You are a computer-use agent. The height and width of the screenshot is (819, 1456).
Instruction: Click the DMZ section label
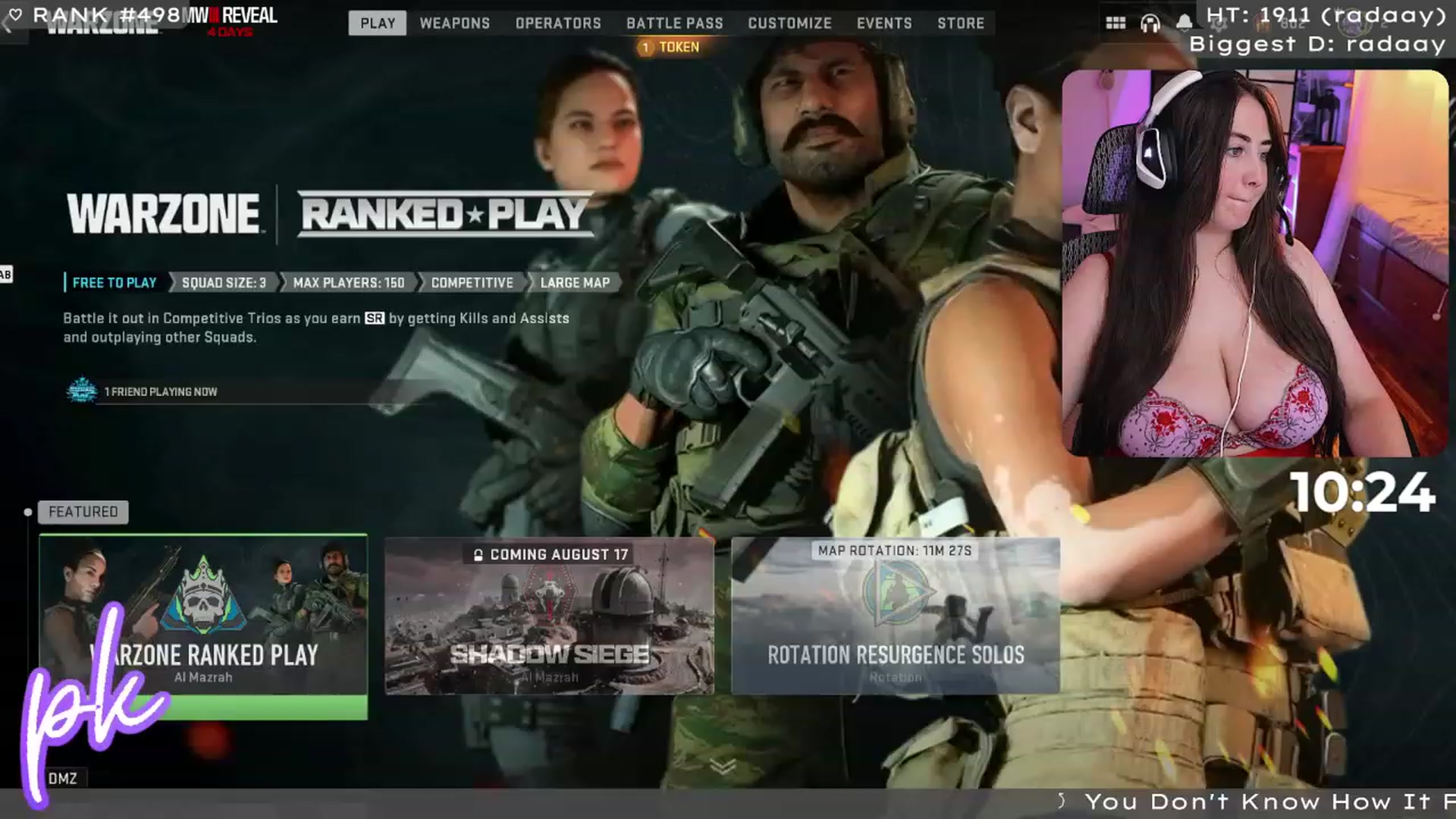(x=63, y=778)
